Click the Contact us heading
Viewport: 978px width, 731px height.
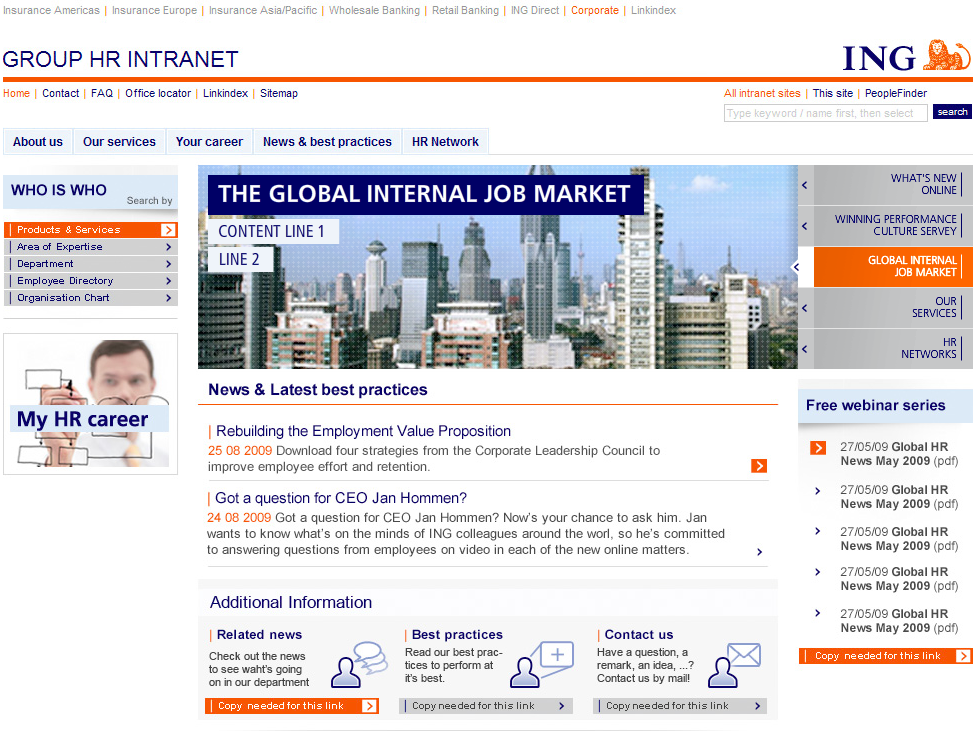(x=639, y=634)
